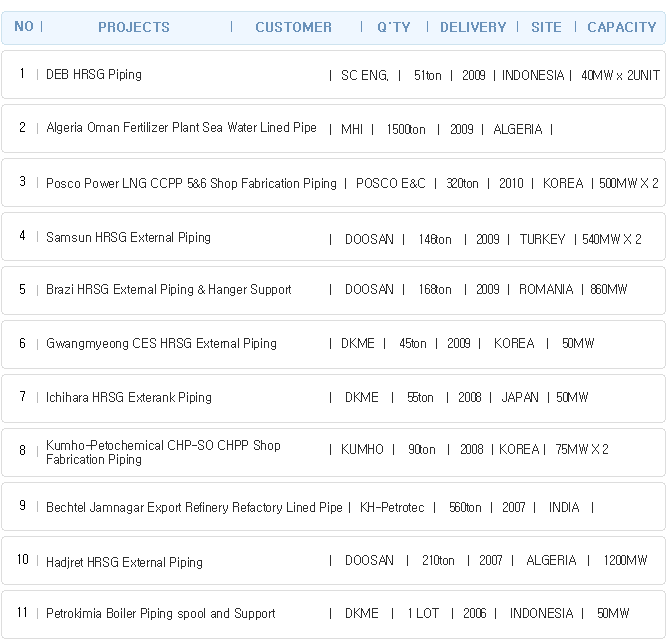Click 'JAPAN' site
Screen dimensions: 667x643
pos(520,398)
